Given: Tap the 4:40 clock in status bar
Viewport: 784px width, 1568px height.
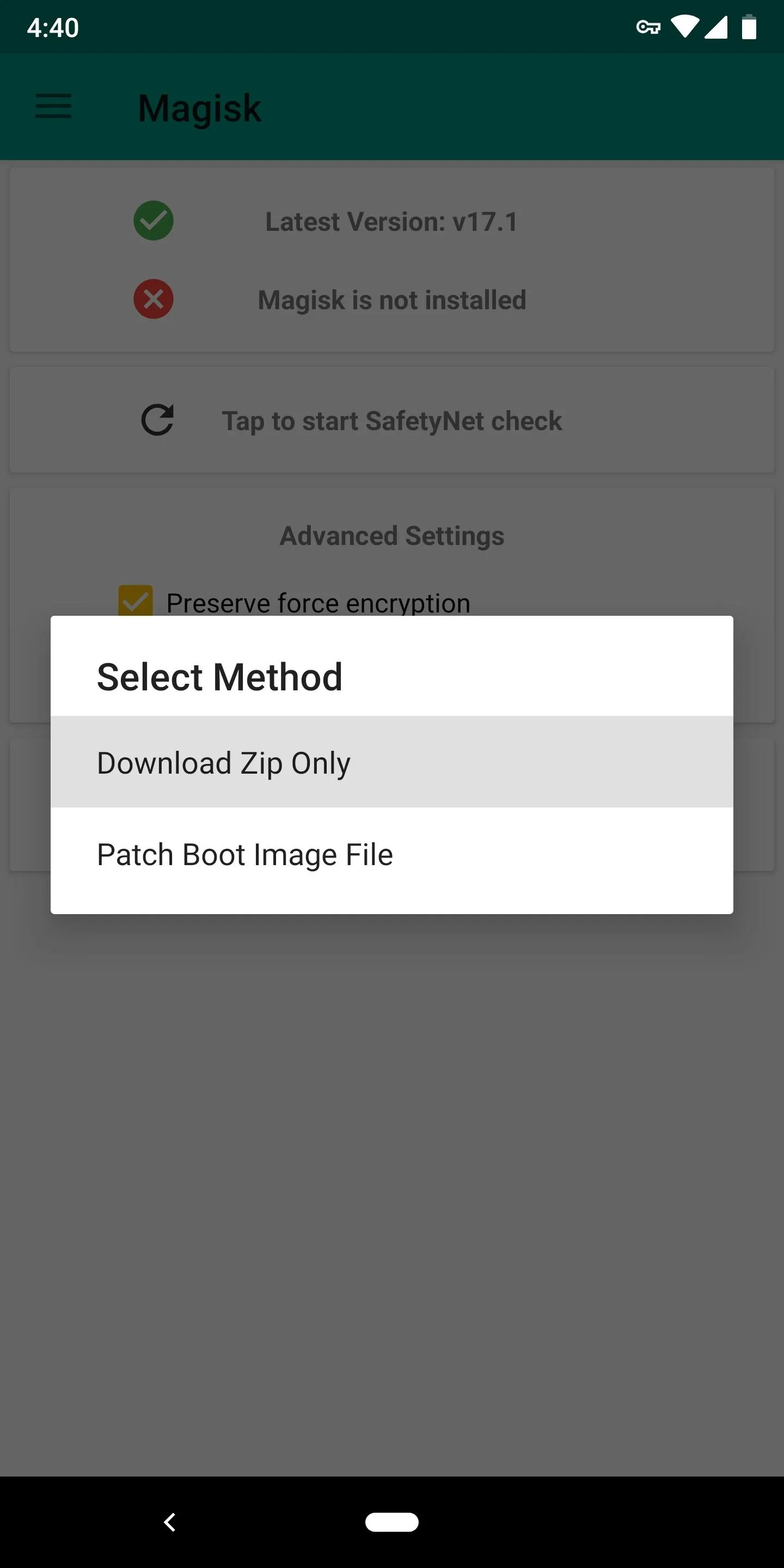Looking at the screenshot, I should 53,28.
